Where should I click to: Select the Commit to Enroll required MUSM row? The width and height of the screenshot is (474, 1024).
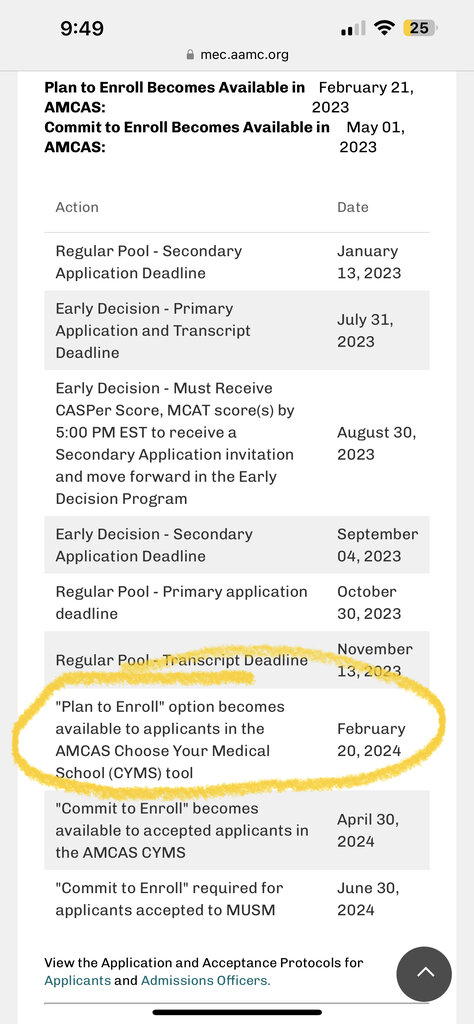[237, 899]
